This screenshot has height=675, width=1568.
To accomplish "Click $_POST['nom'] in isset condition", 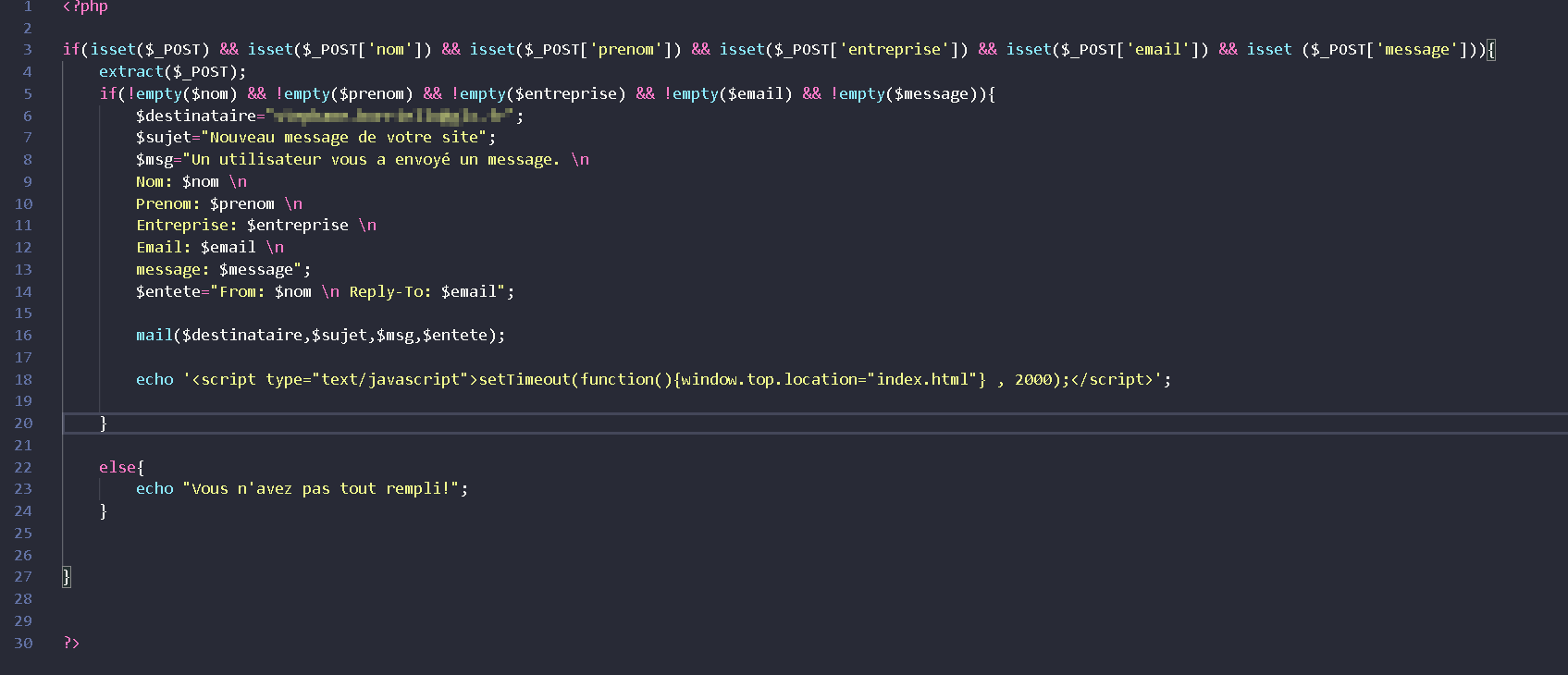I will [363, 50].
